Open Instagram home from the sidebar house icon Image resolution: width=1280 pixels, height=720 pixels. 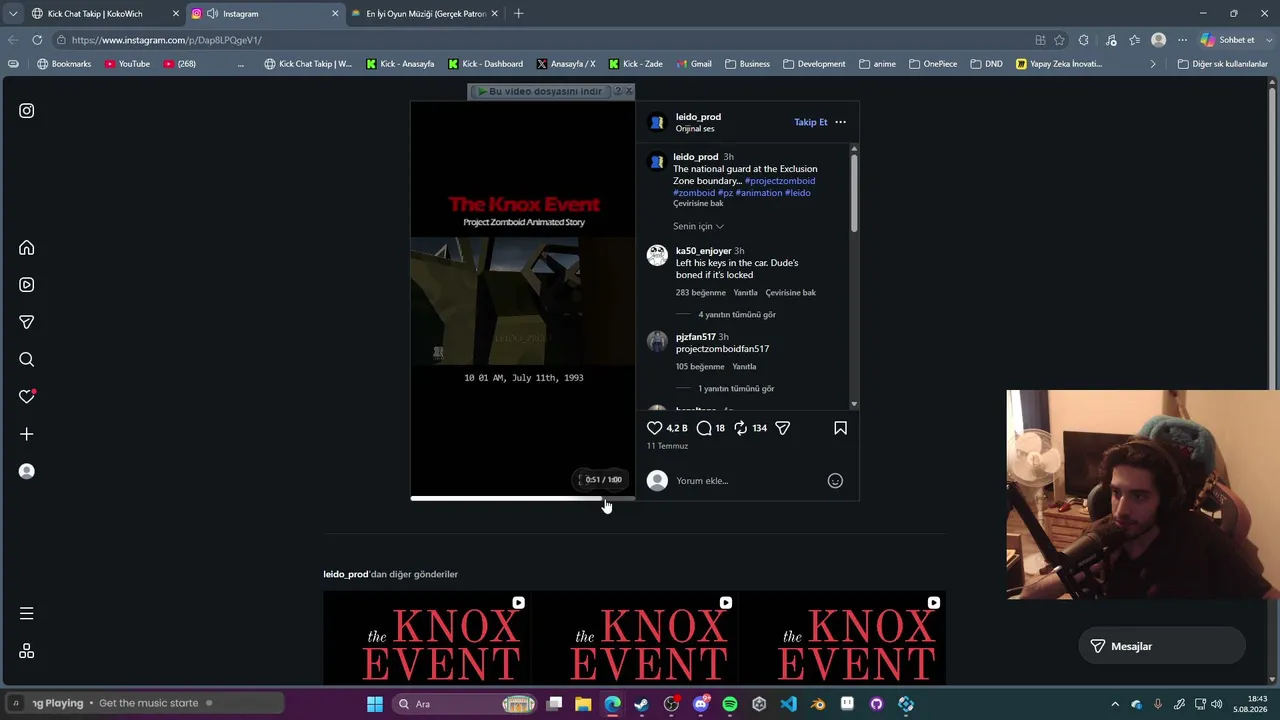27,248
